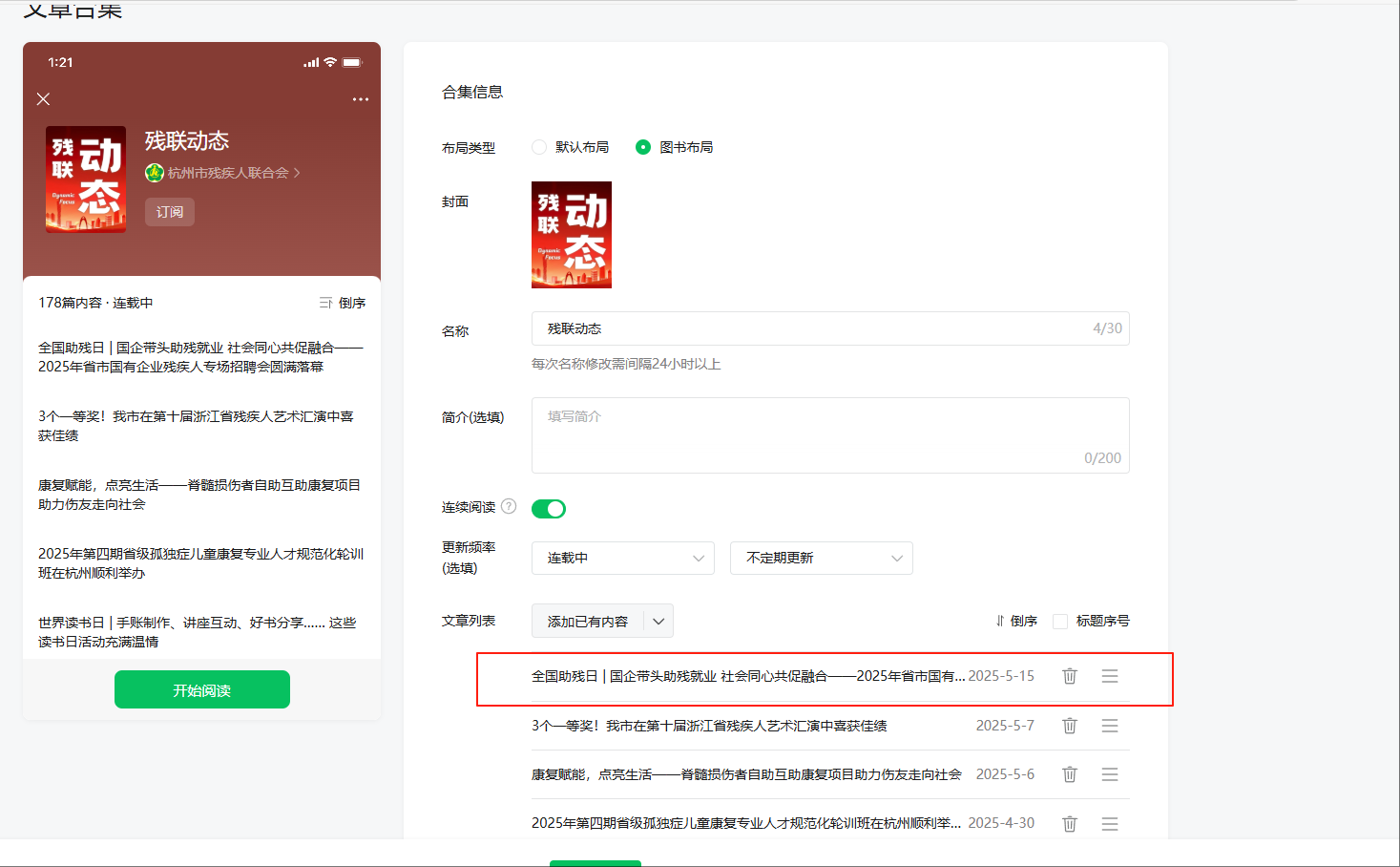Grab the reorder handle for the 2025-5-6 article

[x=1110, y=774]
